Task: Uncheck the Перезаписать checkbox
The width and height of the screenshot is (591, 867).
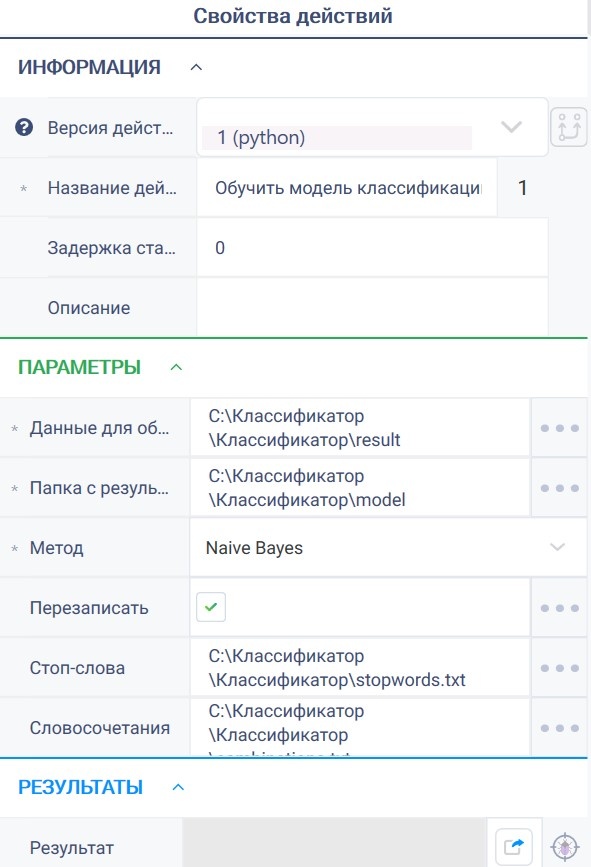Action: pos(211,607)
